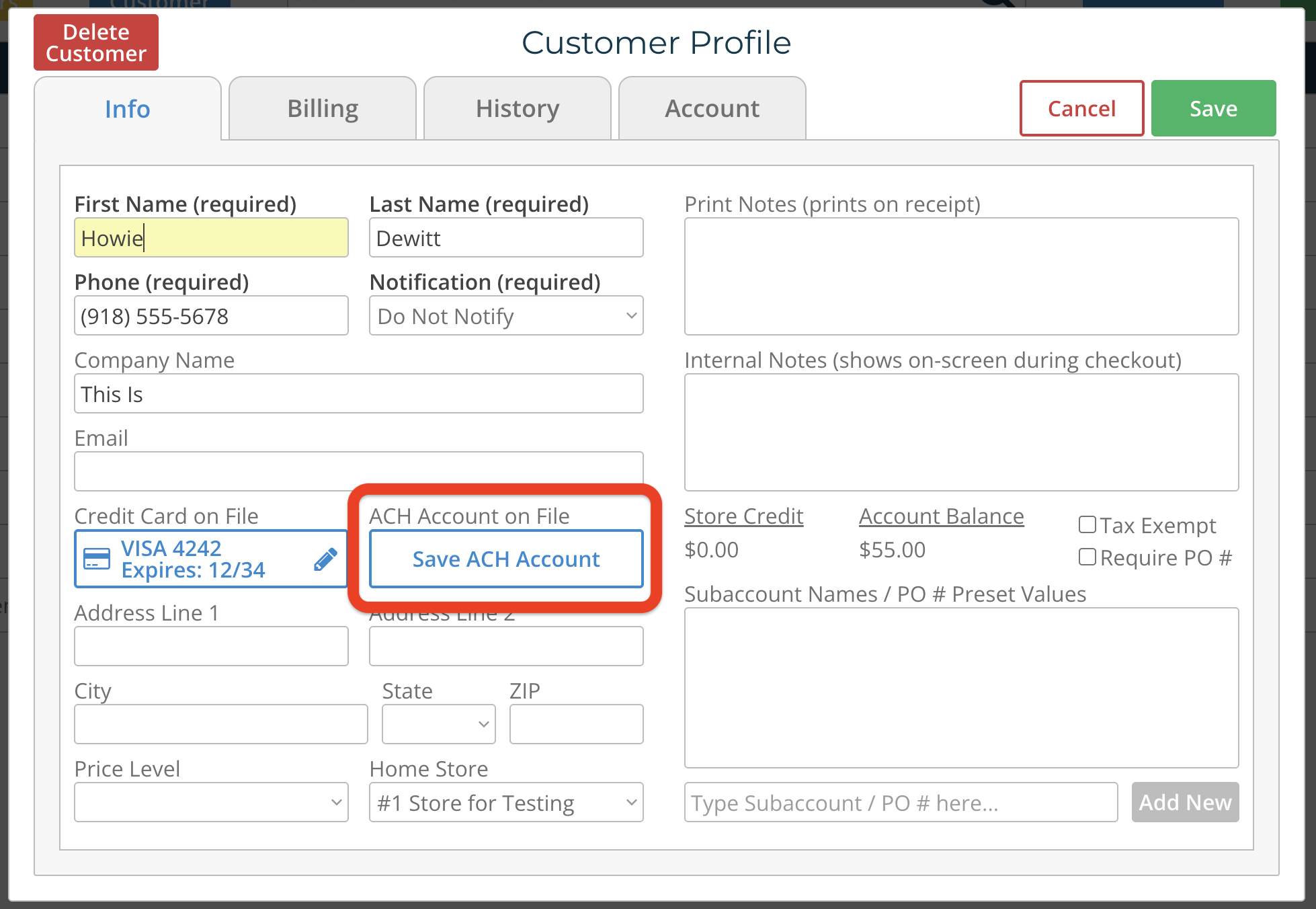Click the Store Credit link

(743, 516)
